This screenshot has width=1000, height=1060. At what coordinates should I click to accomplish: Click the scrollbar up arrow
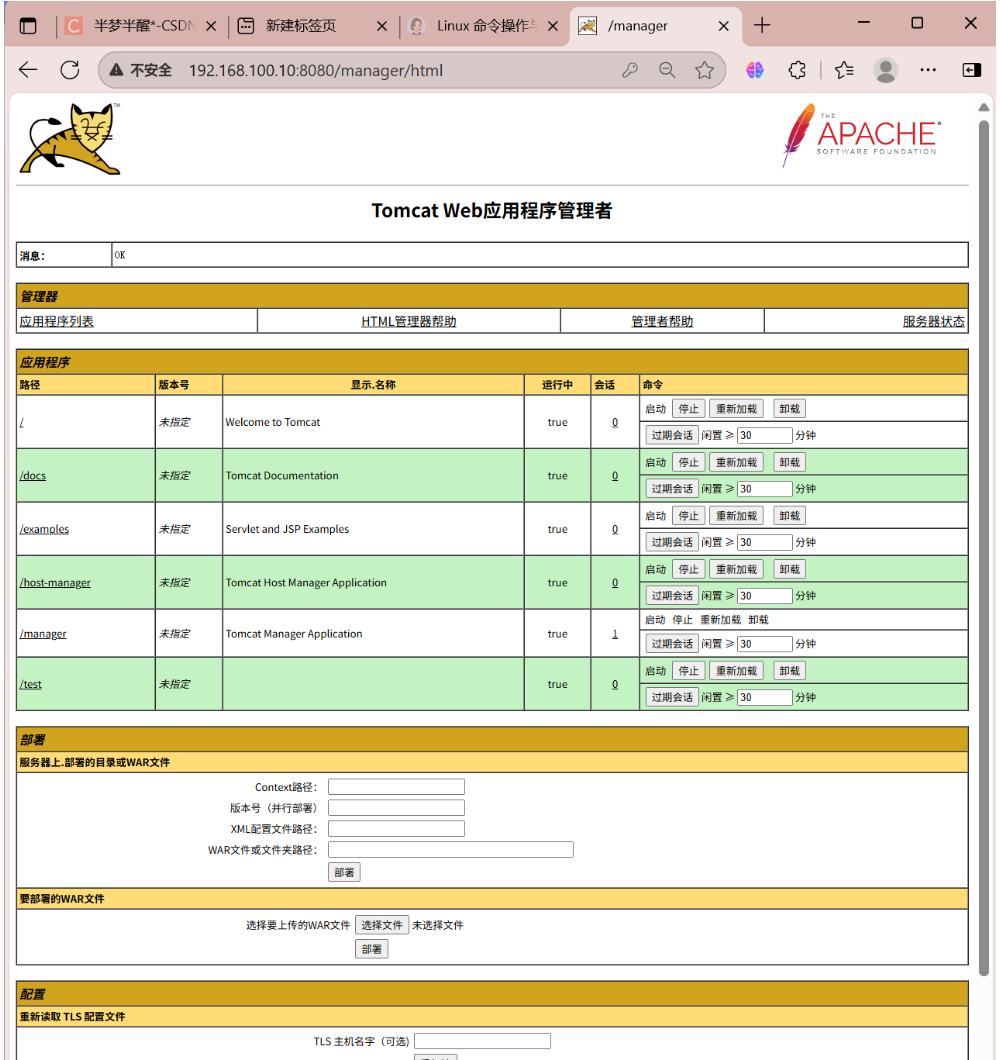(x=984, y=107)
